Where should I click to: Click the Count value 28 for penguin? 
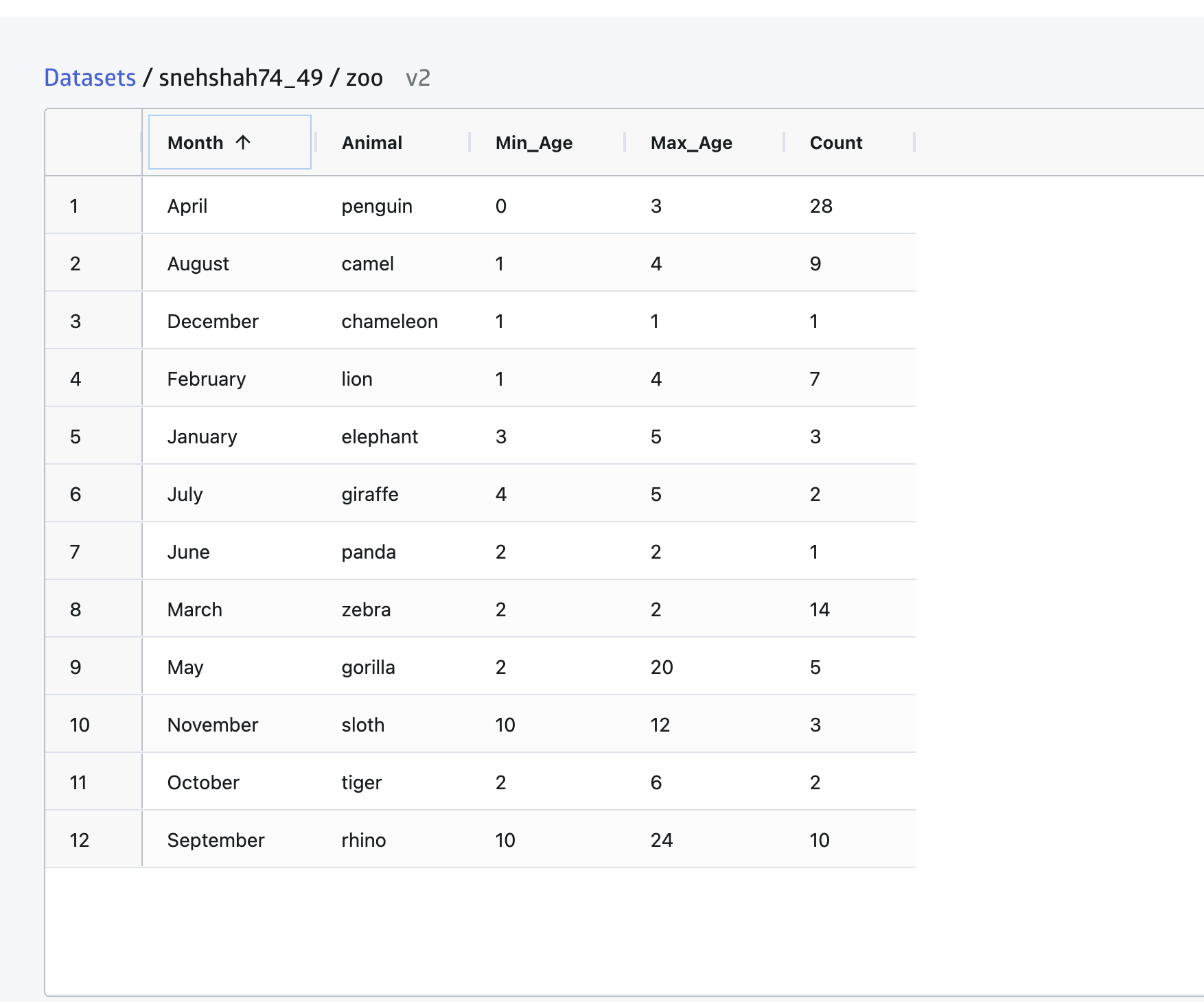click(x=821, y=206)
